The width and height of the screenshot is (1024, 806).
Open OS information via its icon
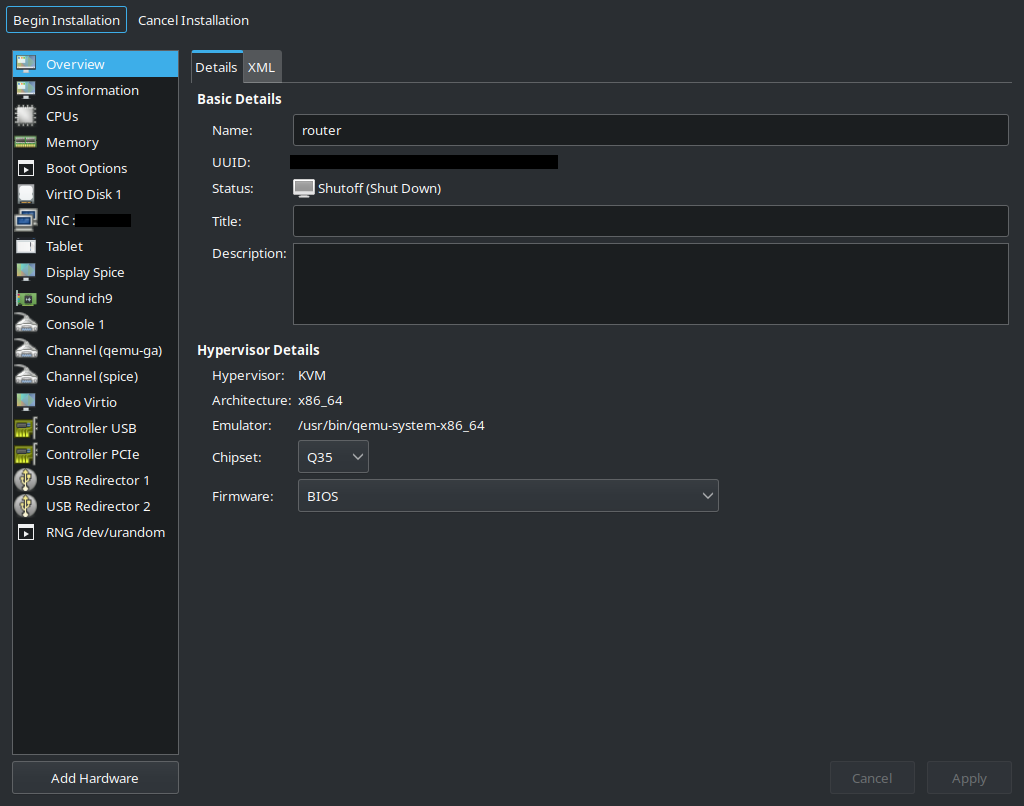tap(26, 90)
